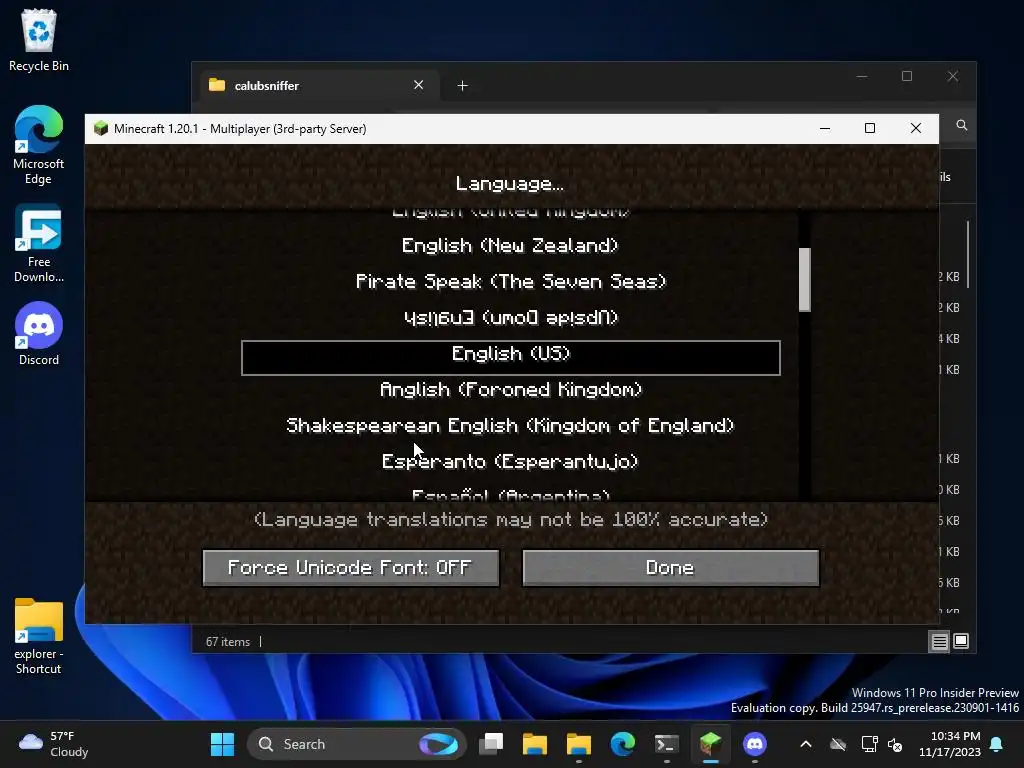Open Microsoft Edge desktop shortcut
This screenshot has width=1024, height=768.
pyautogui.click(x=39, y=145)
